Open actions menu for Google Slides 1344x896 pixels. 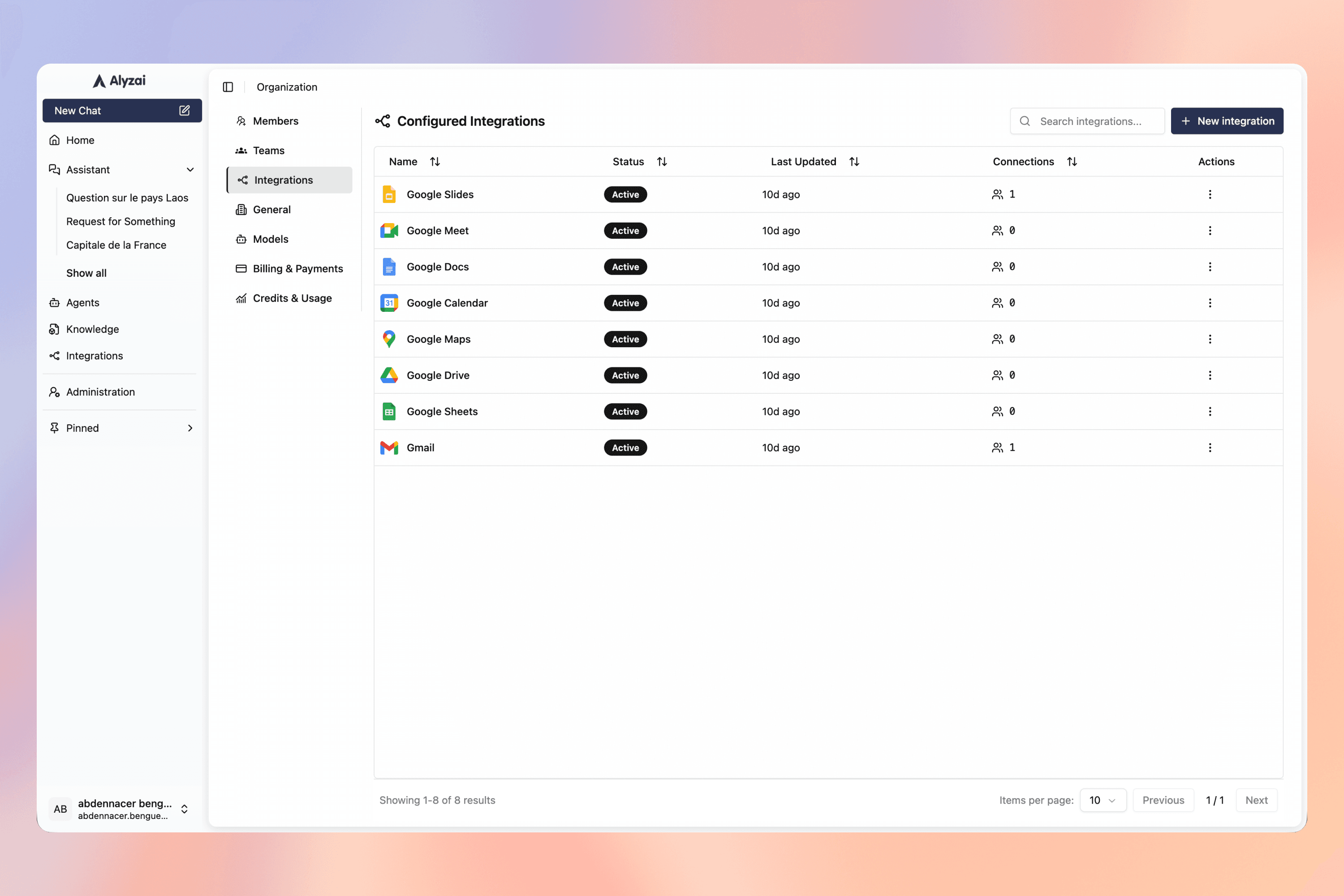(1210, 194)
